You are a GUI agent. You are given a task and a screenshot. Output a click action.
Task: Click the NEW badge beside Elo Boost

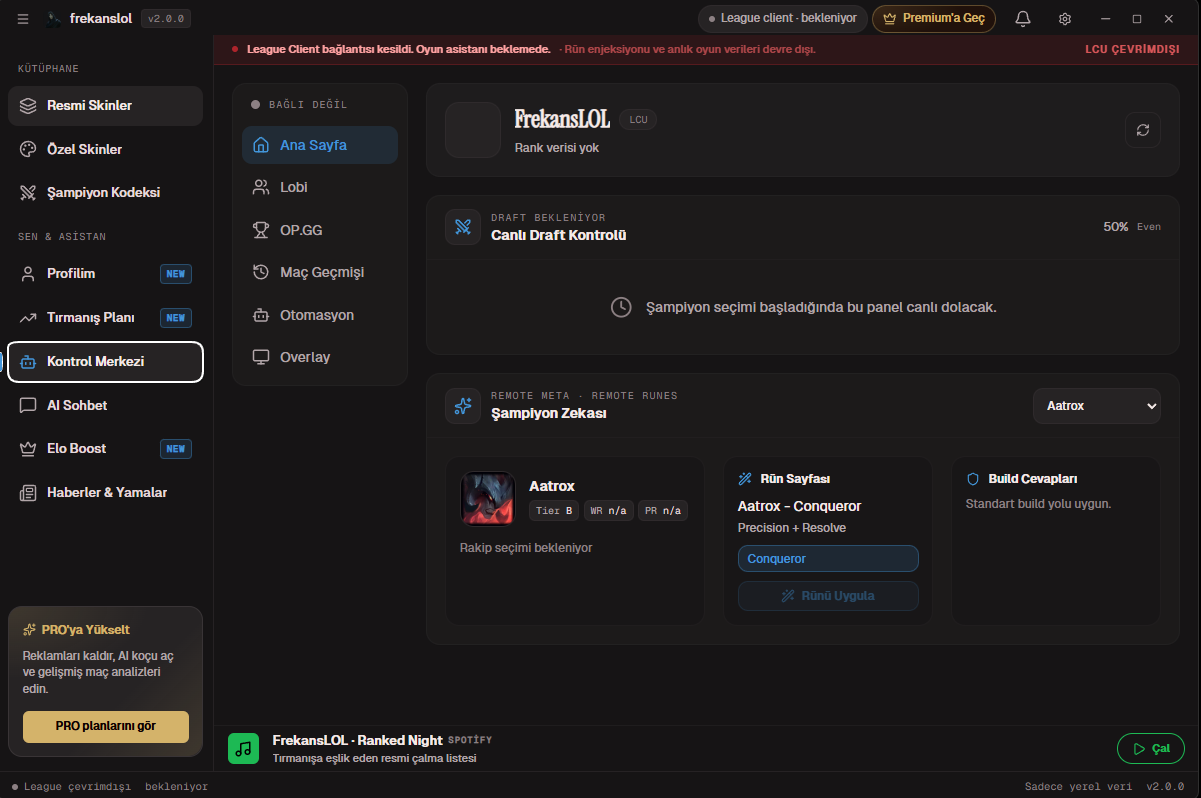click(176, 449)
